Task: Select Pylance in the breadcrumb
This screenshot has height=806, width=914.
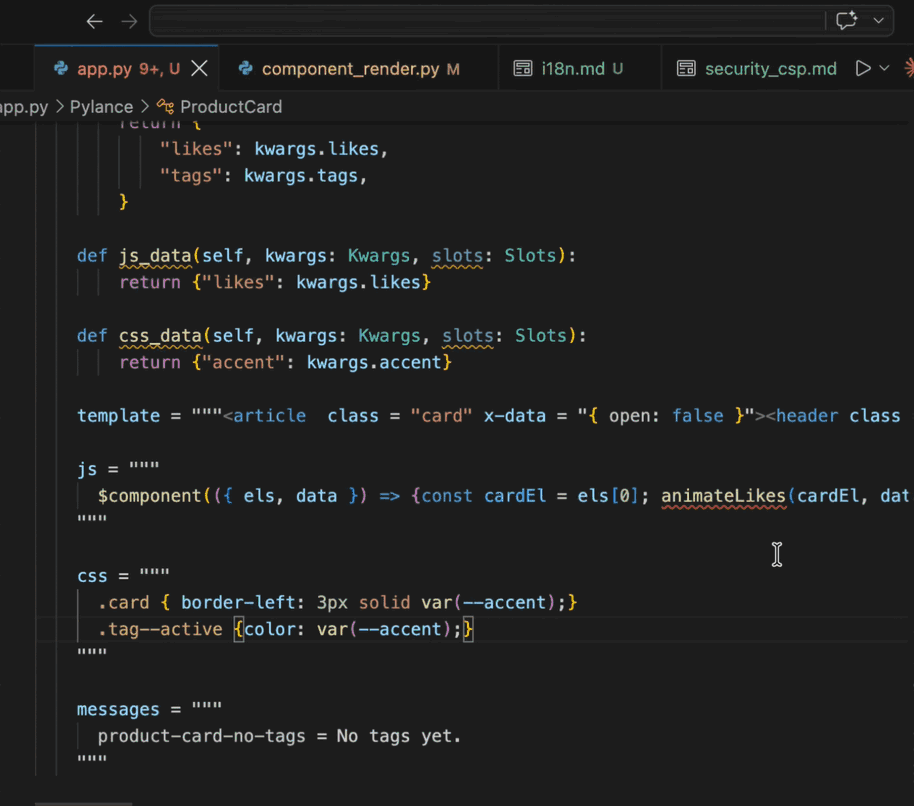Action: tap(101, 107)
